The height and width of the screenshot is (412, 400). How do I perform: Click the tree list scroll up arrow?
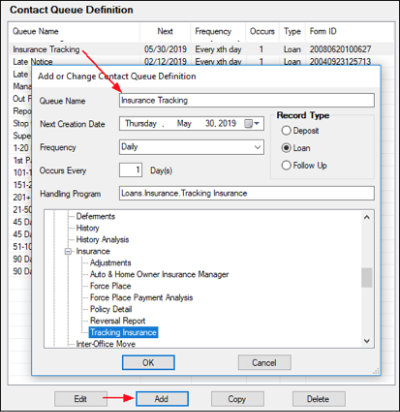(367, 217)
